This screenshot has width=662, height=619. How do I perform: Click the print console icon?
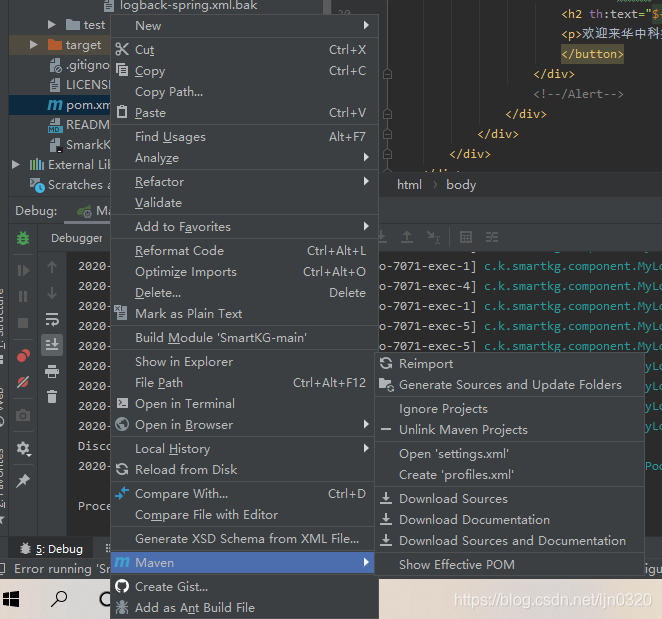pyautogui.click(x=52, y=371)
